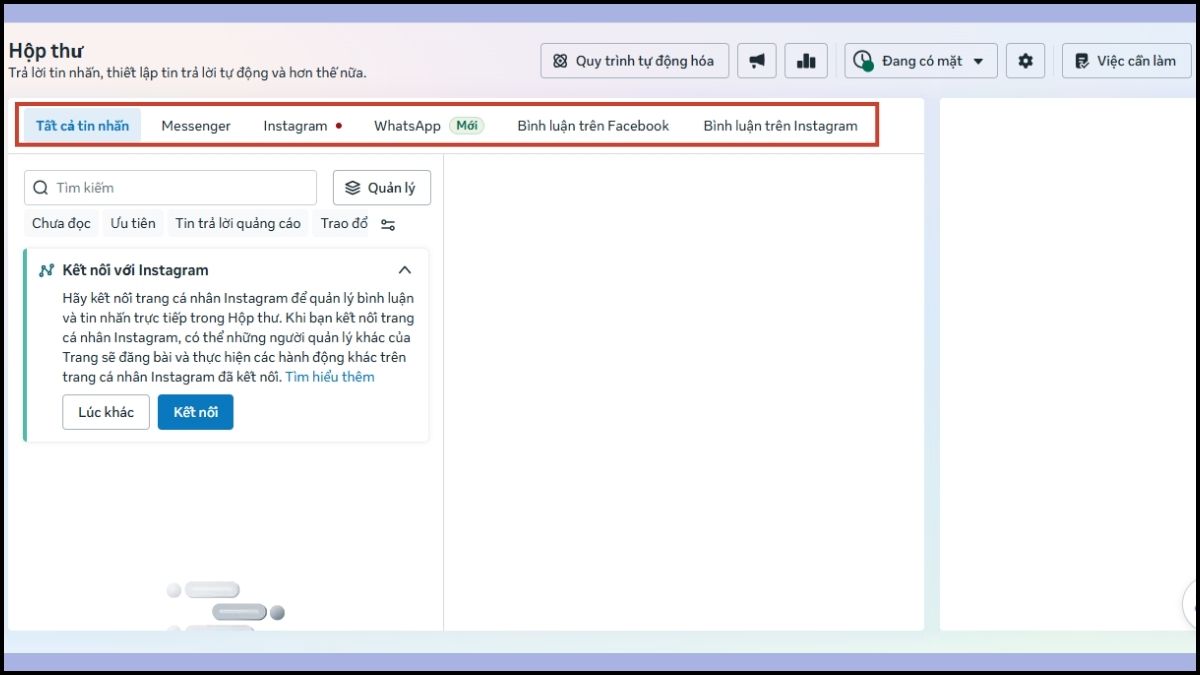Image resolution: width=1200 pixels, height=675 pixels.
Task: Collapse the Kết nối với Instagram card
Action: (x=405, y=270)
